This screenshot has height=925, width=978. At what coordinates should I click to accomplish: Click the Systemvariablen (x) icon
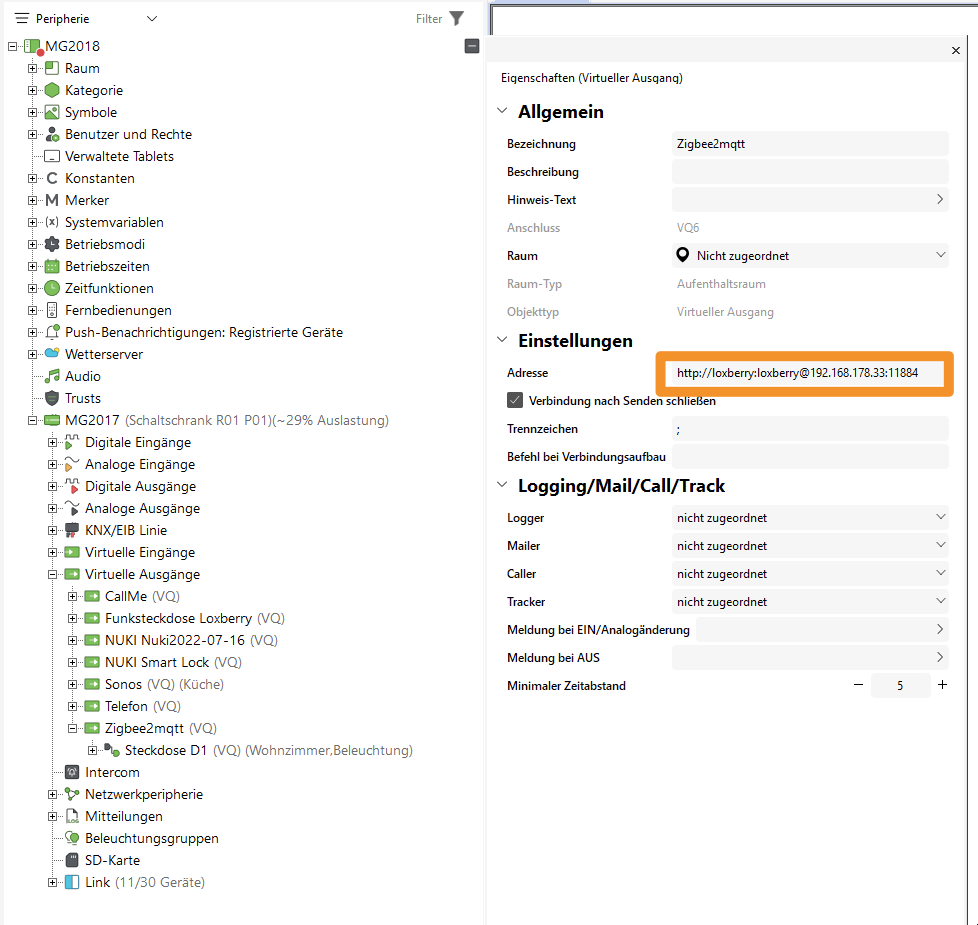[x=52, y=222]
